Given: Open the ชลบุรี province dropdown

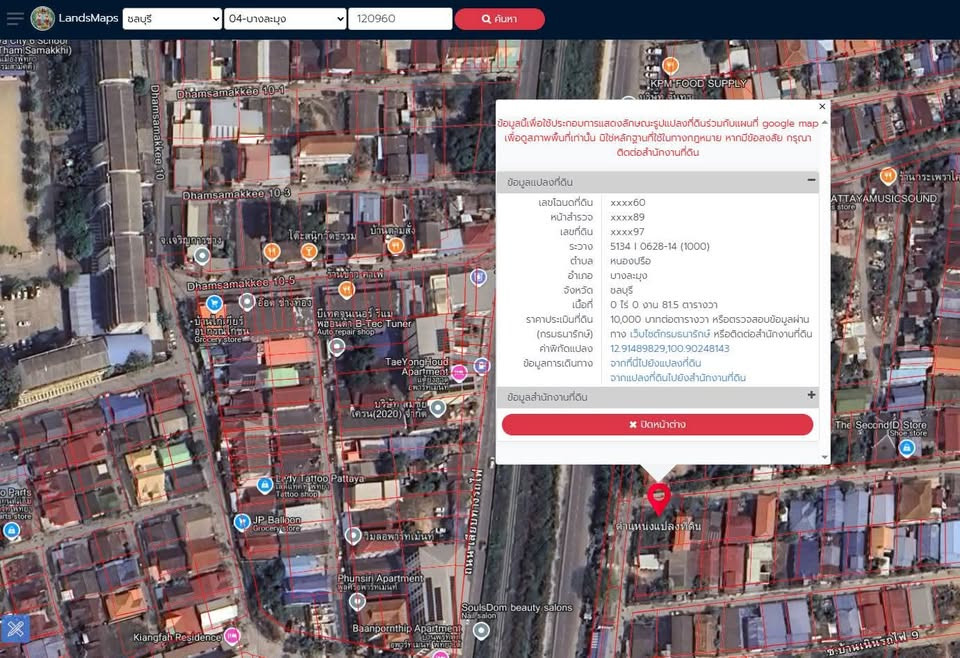Looking at the screenshot, I should point(172,18).
